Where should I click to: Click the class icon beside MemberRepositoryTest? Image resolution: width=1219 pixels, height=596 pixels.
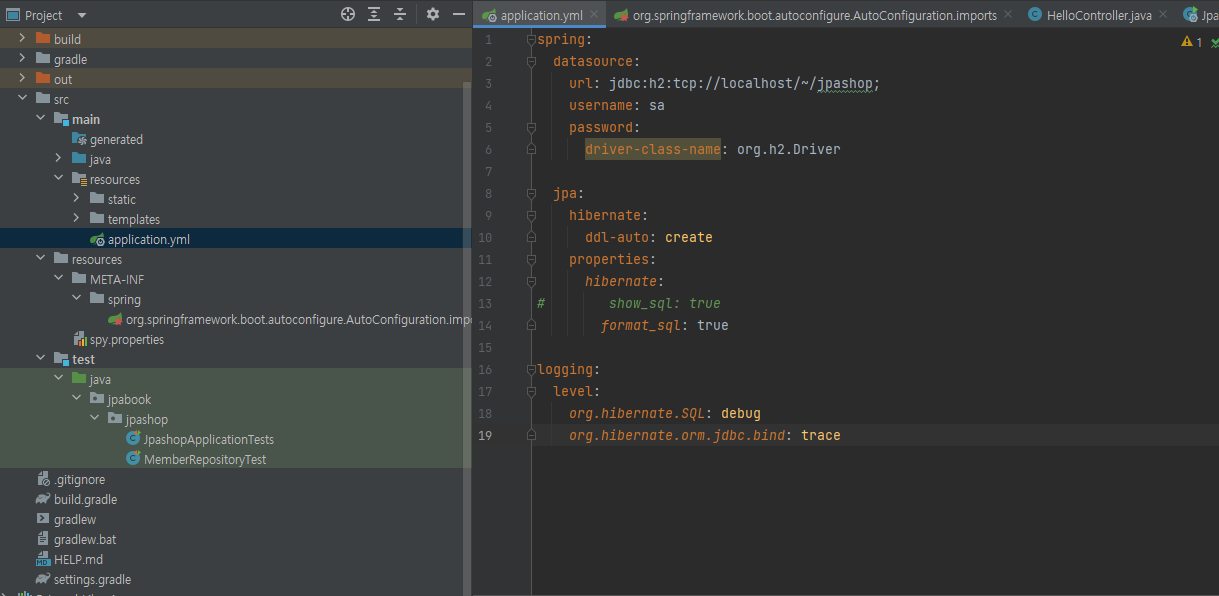(x=133, y=459)
